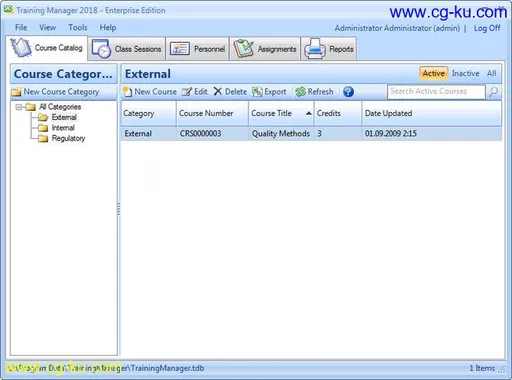Go to the Assignments tab
Screen dimensions: 512x380
click(265, 49)
